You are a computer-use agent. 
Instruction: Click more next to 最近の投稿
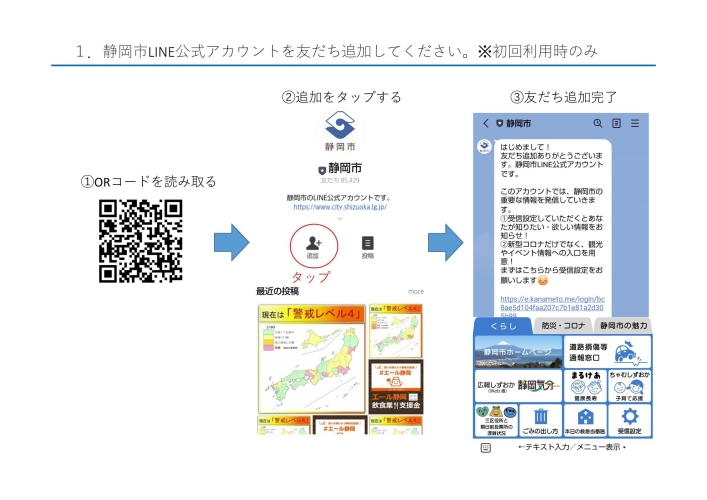[x=416, y=292]
